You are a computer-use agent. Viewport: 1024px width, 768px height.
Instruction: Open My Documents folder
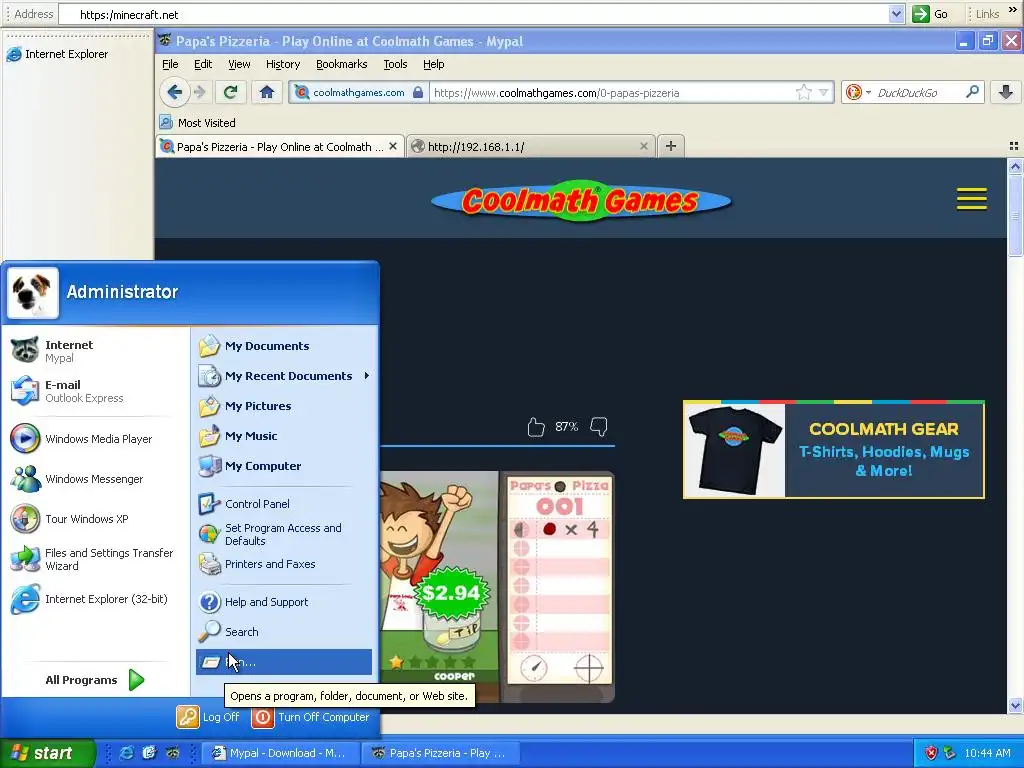click(x=284, y=345)
